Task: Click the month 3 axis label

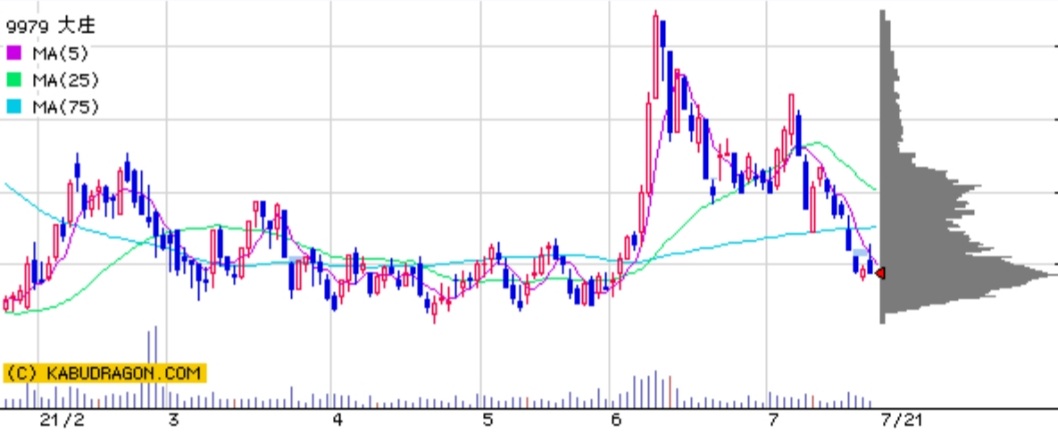Action: tap(173, 420)
